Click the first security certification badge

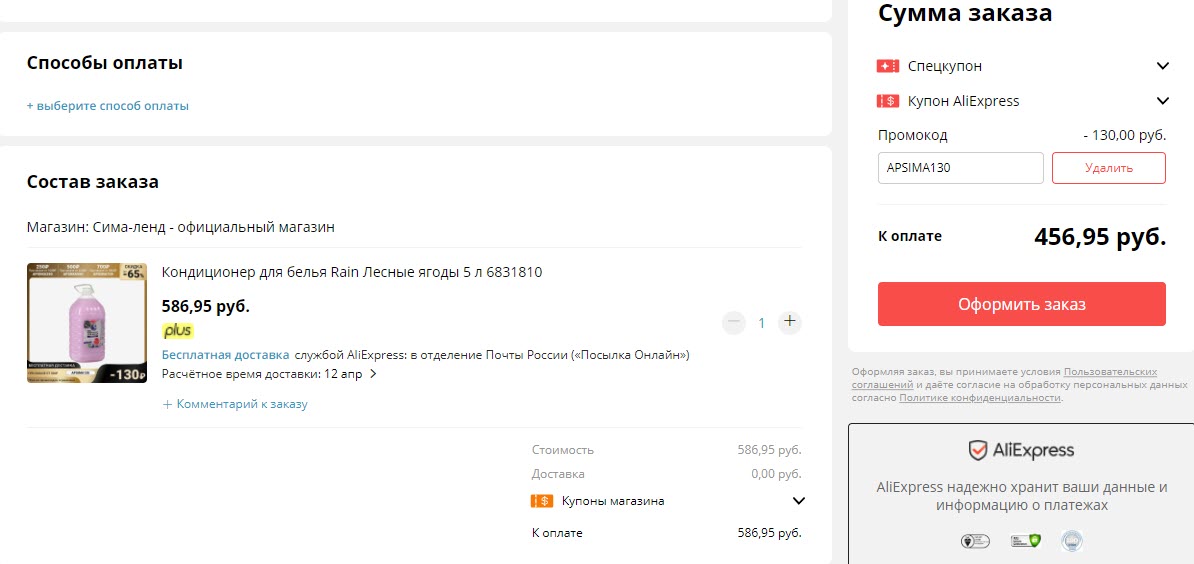coord(974,541)
